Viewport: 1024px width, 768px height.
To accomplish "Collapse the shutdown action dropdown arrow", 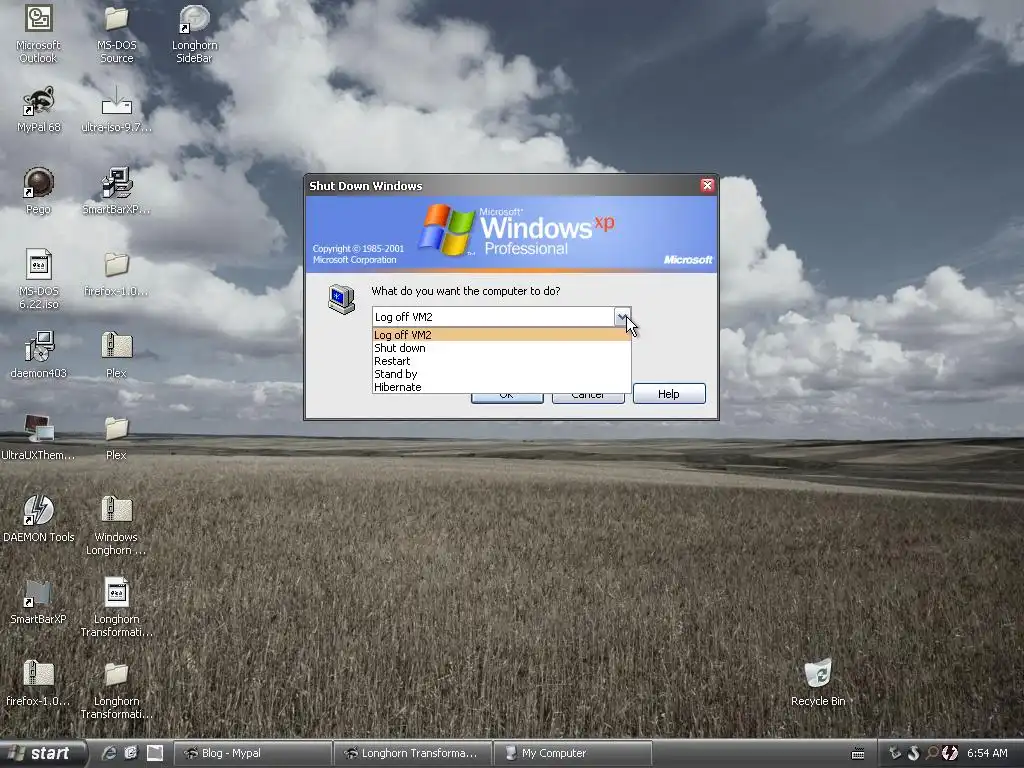I will tap(622, 317).
